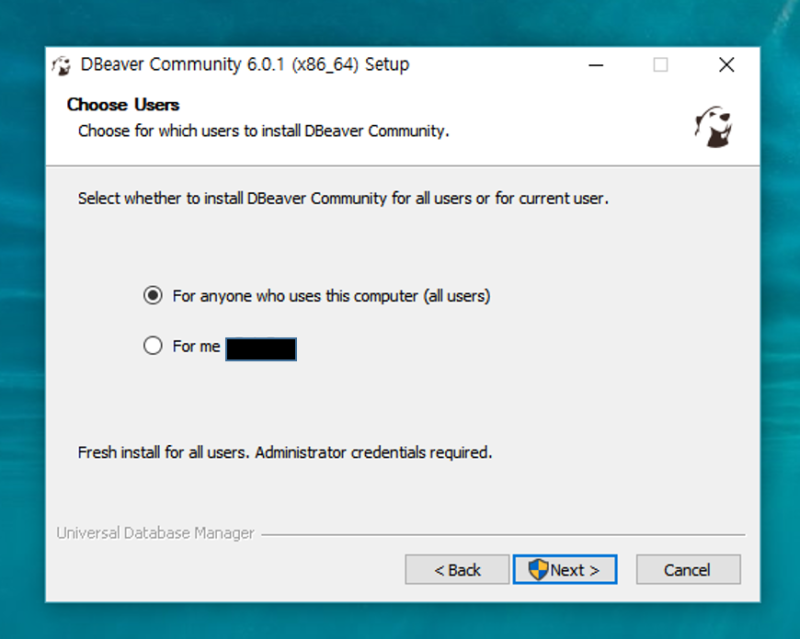
Task: Click the UAC shield icon on Next
Action: tap(538, 569)
